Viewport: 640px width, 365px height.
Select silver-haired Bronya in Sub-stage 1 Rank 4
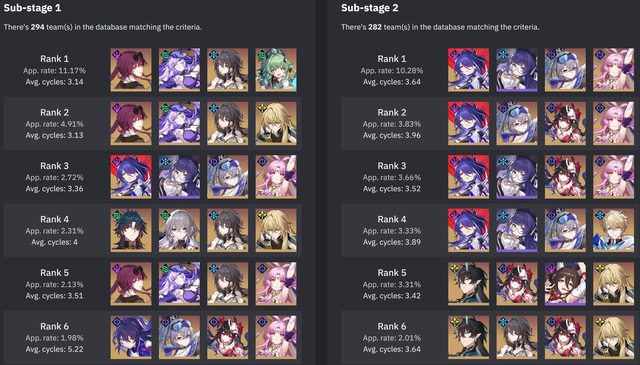[179, 230]
